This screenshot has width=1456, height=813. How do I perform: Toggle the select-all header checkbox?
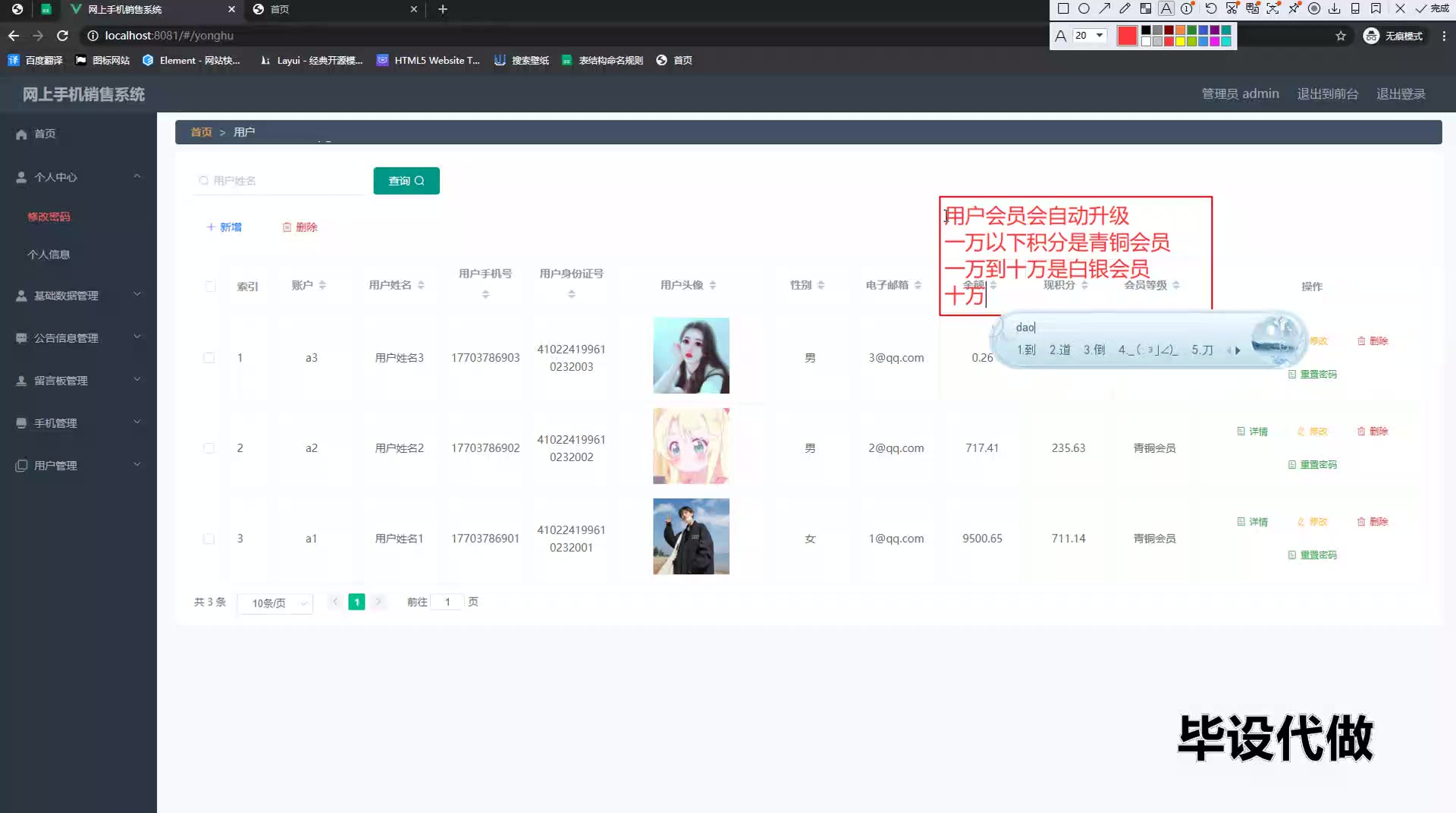[210, 286]
